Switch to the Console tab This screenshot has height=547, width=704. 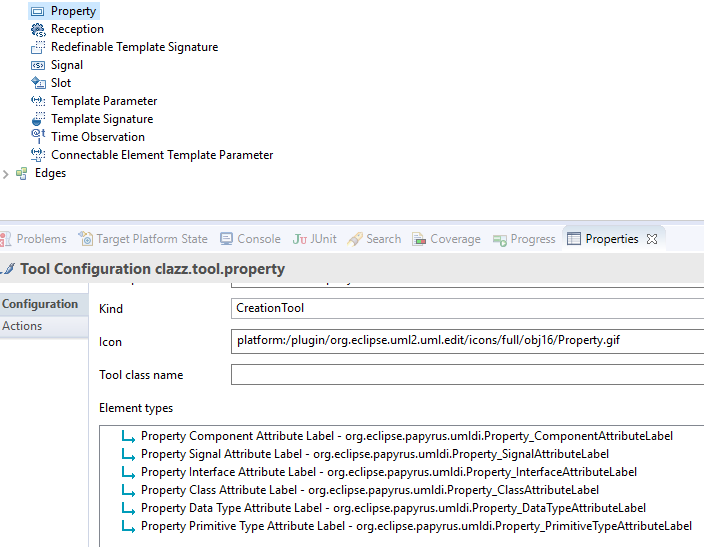[x=259, y=239]
